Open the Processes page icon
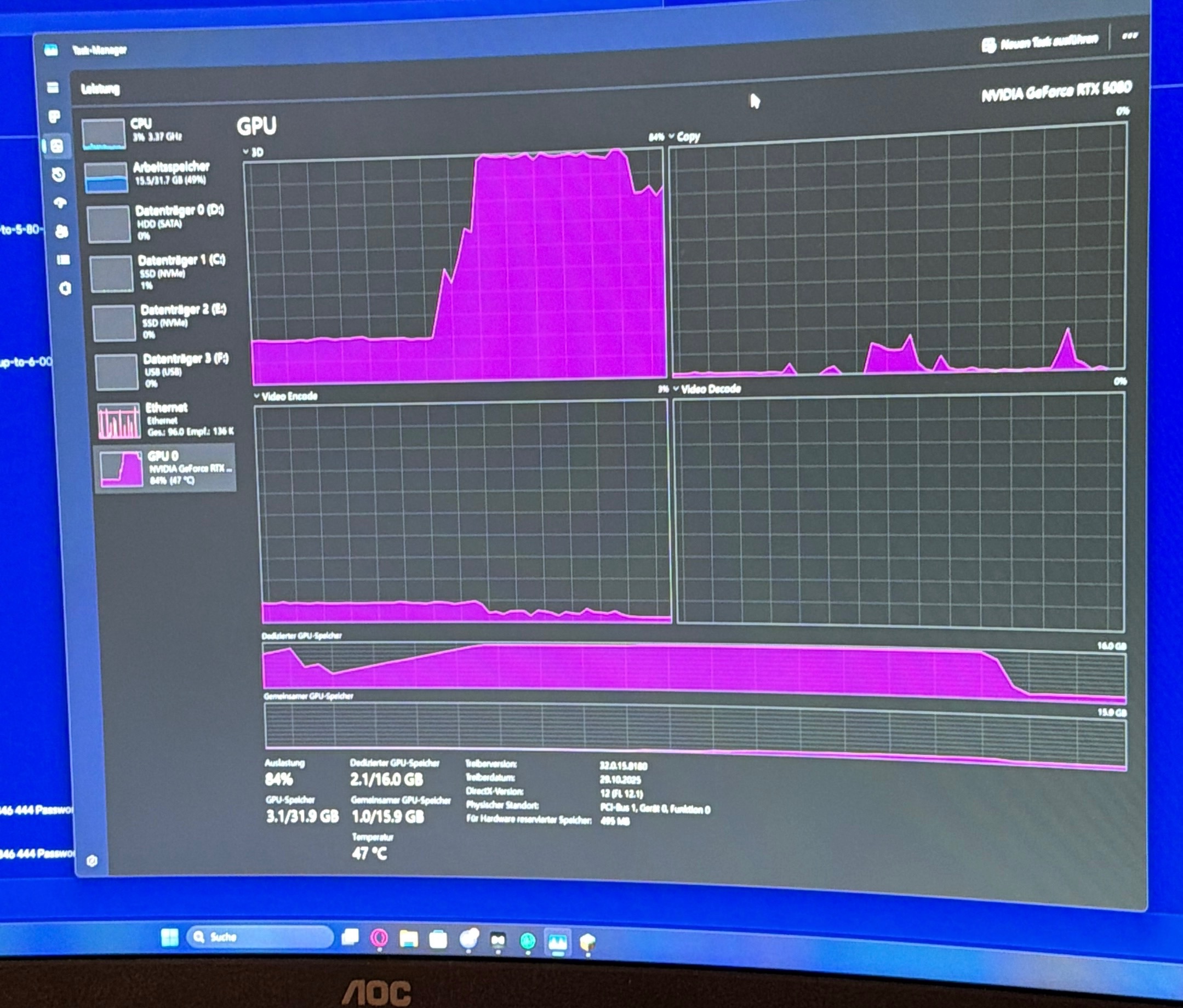The height and width of the screenshot is (1008, 1183). tap(54, 117)
